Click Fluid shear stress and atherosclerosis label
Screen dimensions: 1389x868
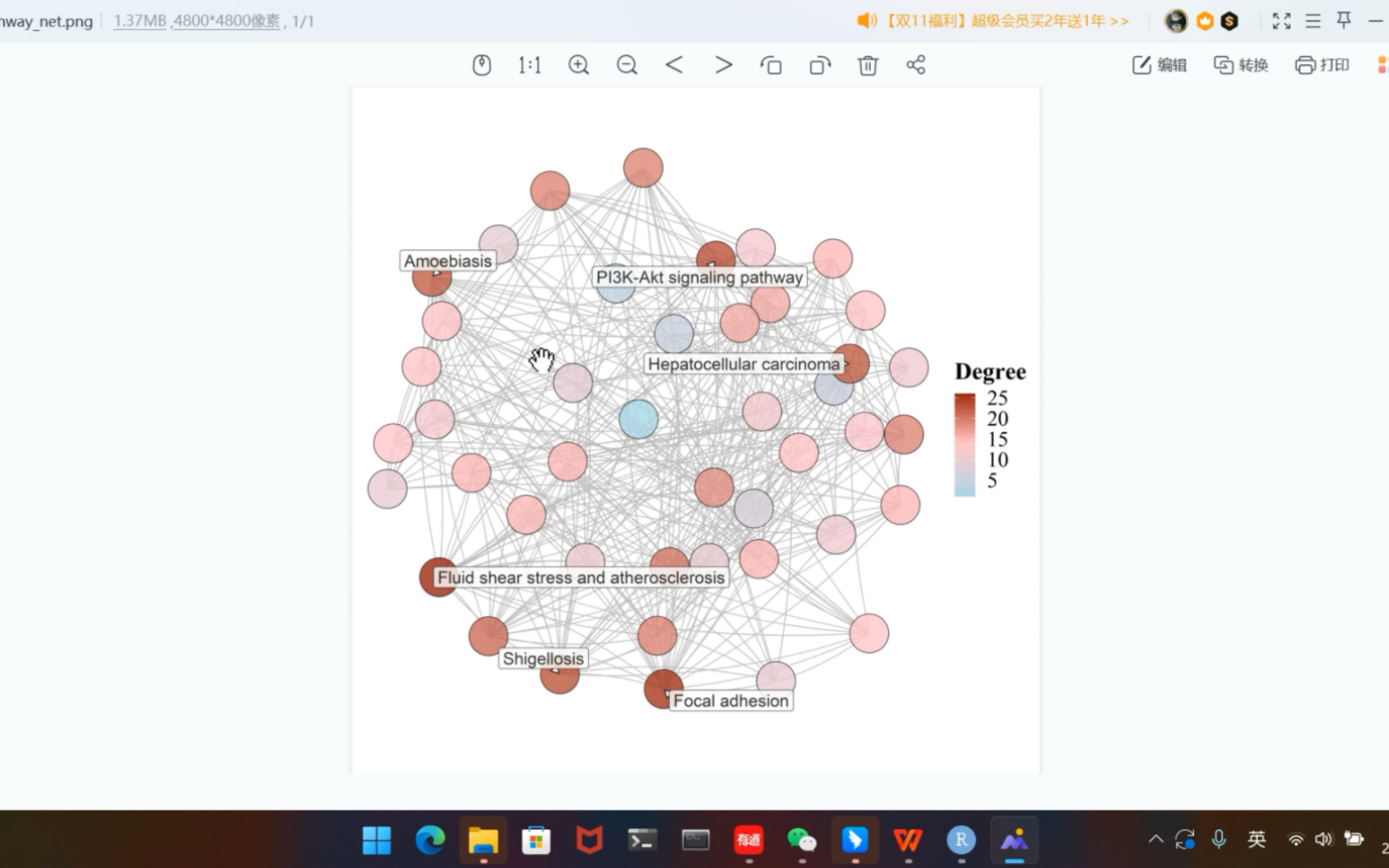point(581,577)
